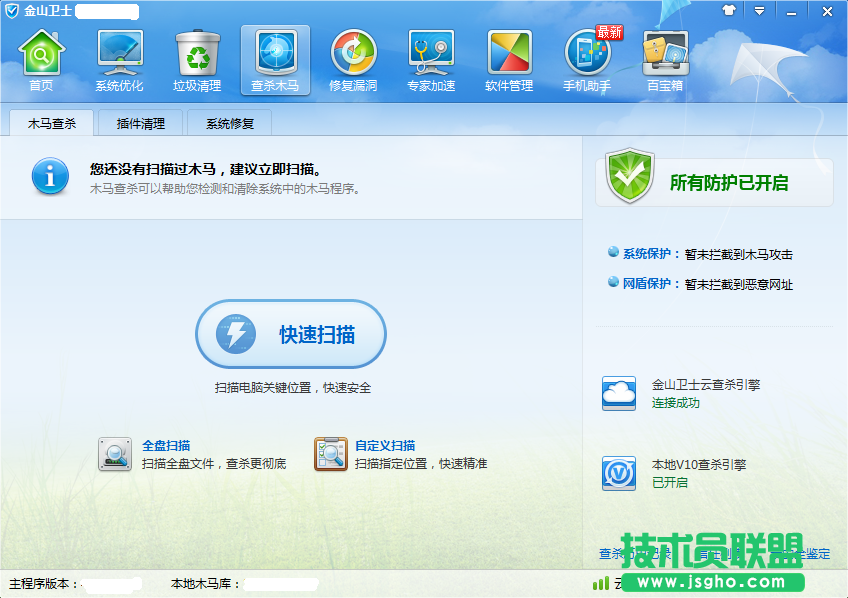The width and height of the screenshot is (848, 598).
Task: Click the 本地V10查杀引擎 local engine icon
Action: pos(619,473)
